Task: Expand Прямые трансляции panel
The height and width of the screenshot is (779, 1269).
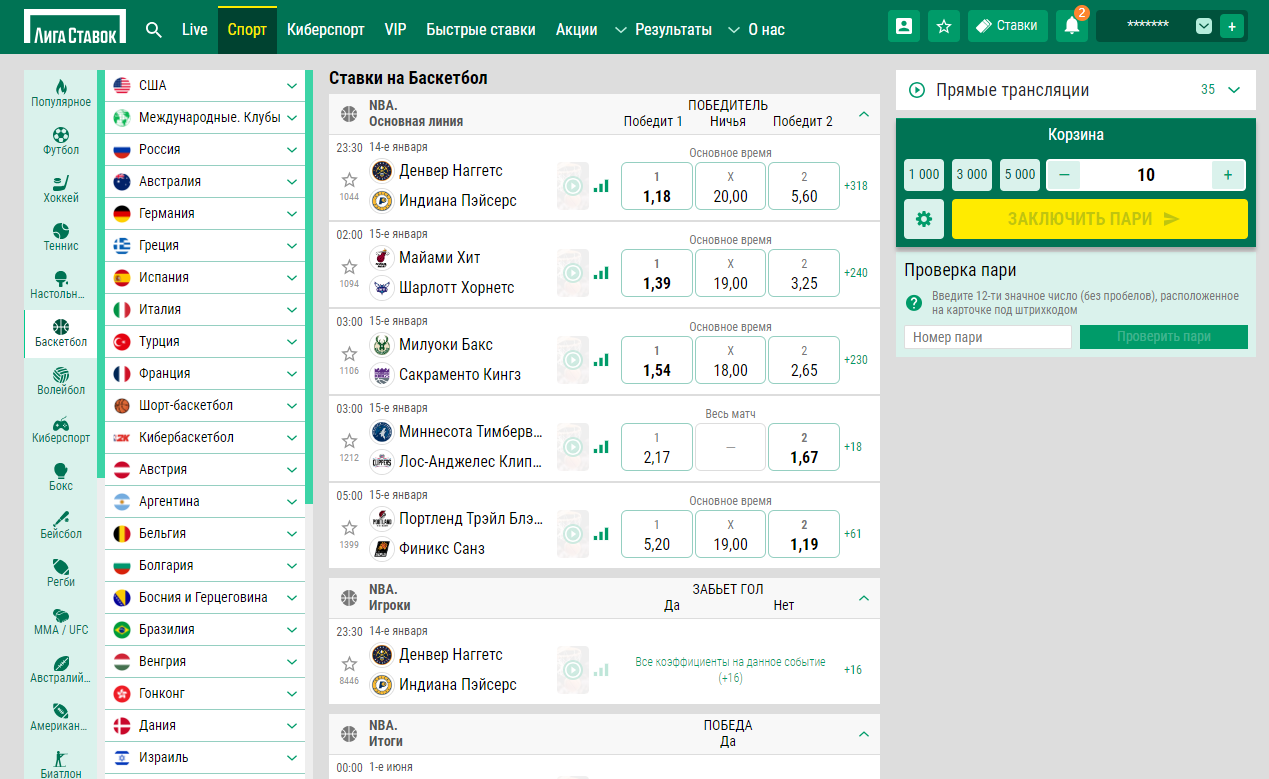Action: point(1233,90)
